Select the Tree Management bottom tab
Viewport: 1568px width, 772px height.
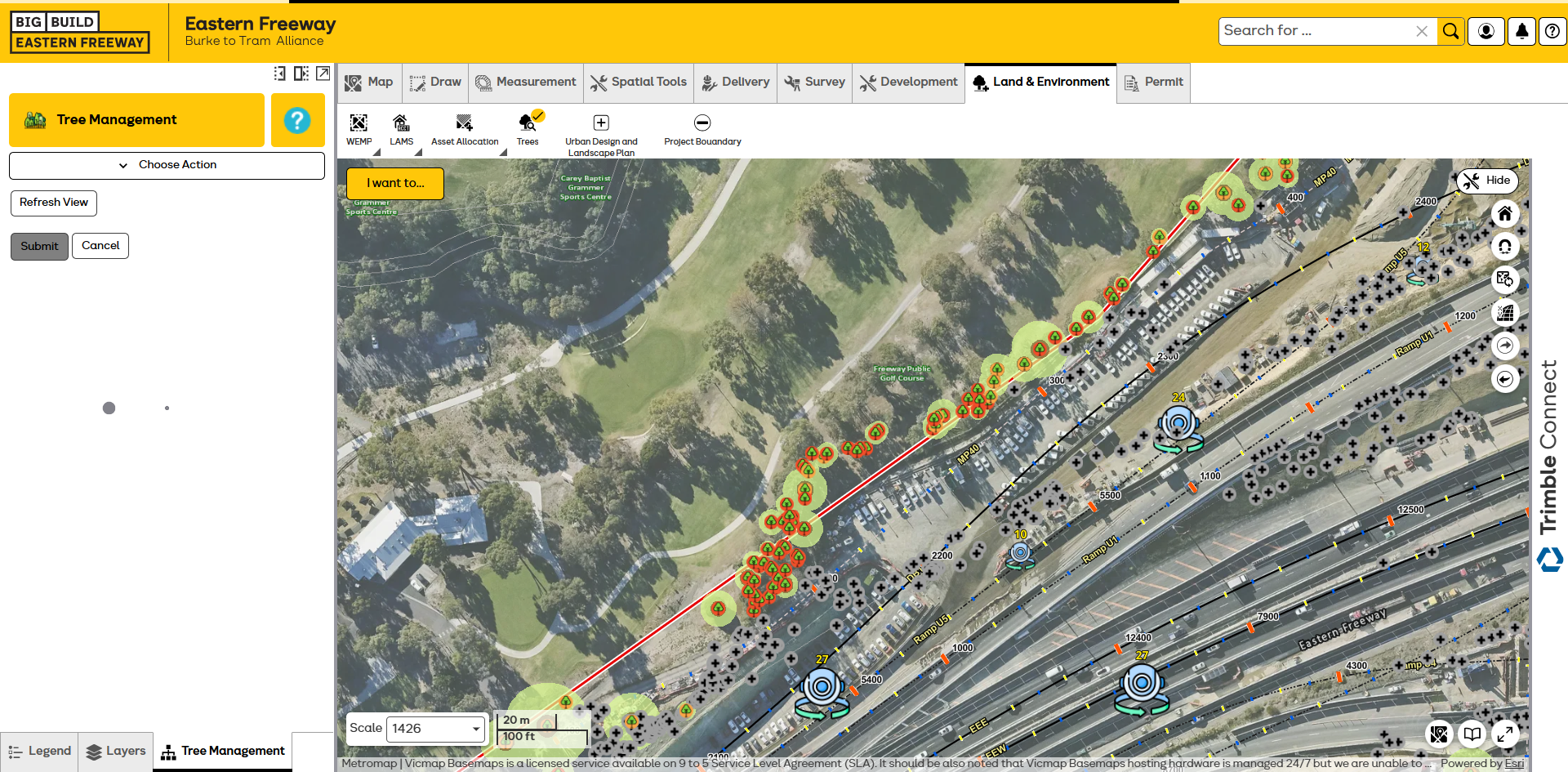tap(223, 752)
